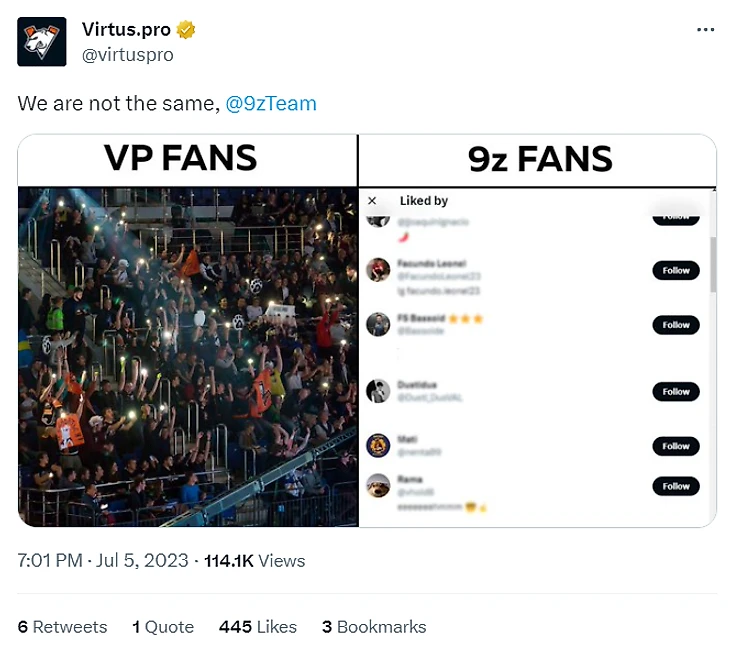Open the 1 Quote link
The height and width of the screenshot is (655, 730).
point(163,627)
